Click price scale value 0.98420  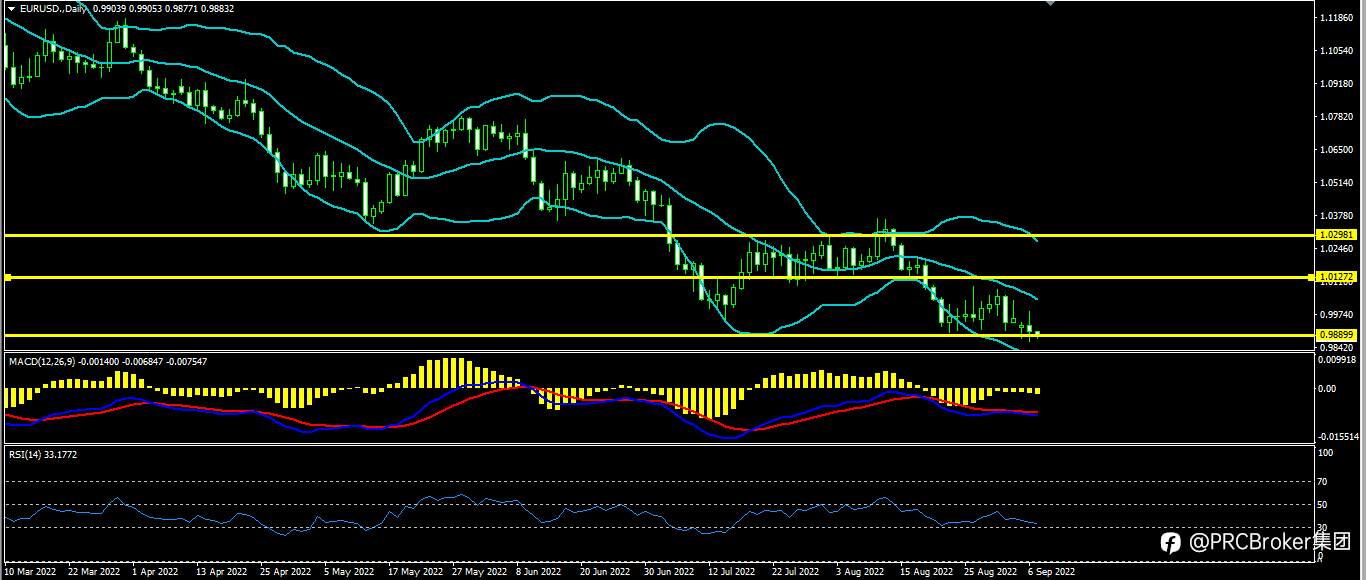(x=1336, y=346)
